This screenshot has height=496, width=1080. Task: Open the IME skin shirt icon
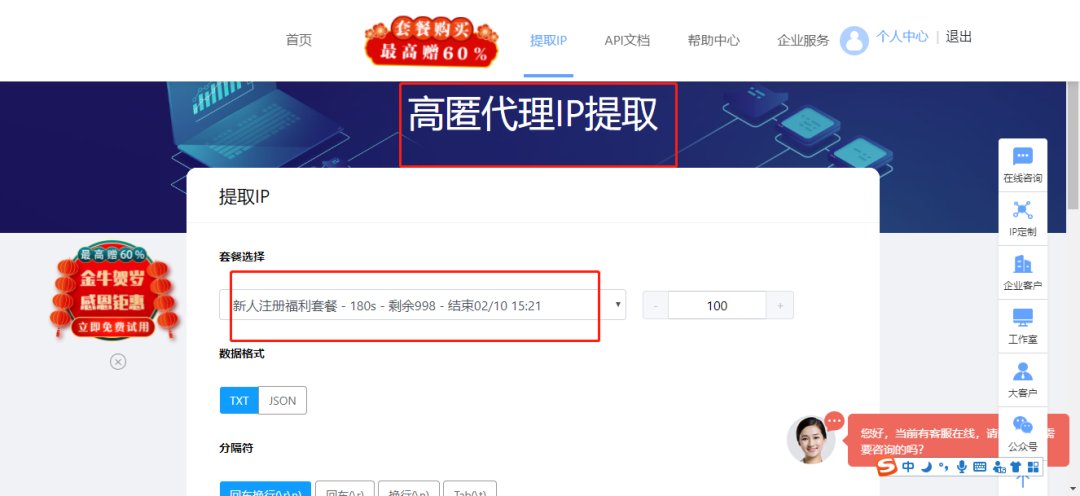pos(1016,467)
